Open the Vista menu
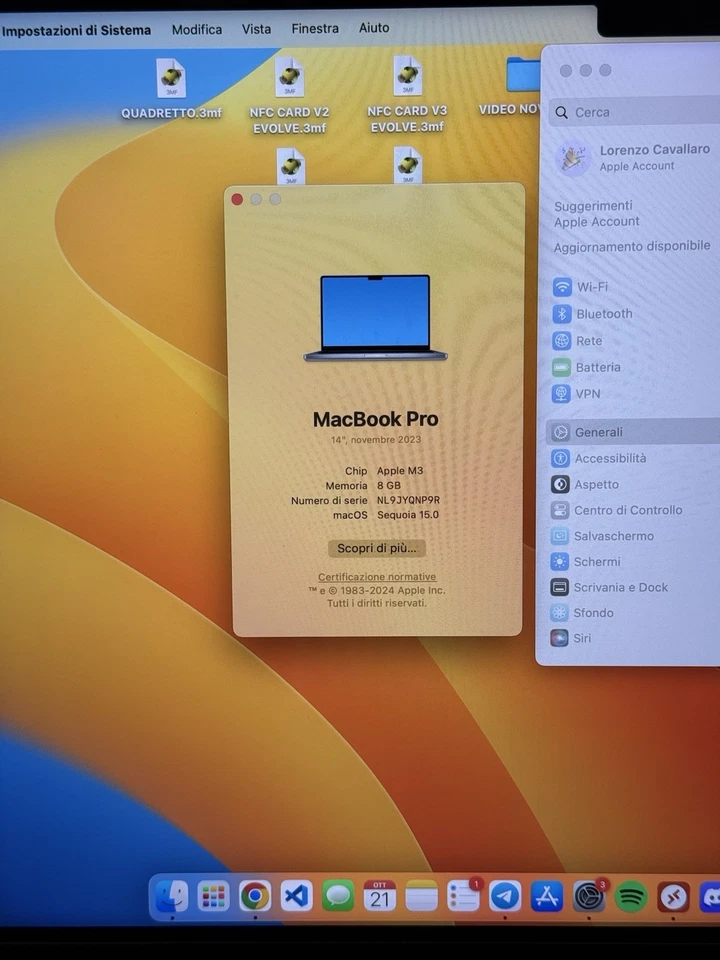Image resolution: width=720 pixels, height=960 pixels. (x=256, y=29)
